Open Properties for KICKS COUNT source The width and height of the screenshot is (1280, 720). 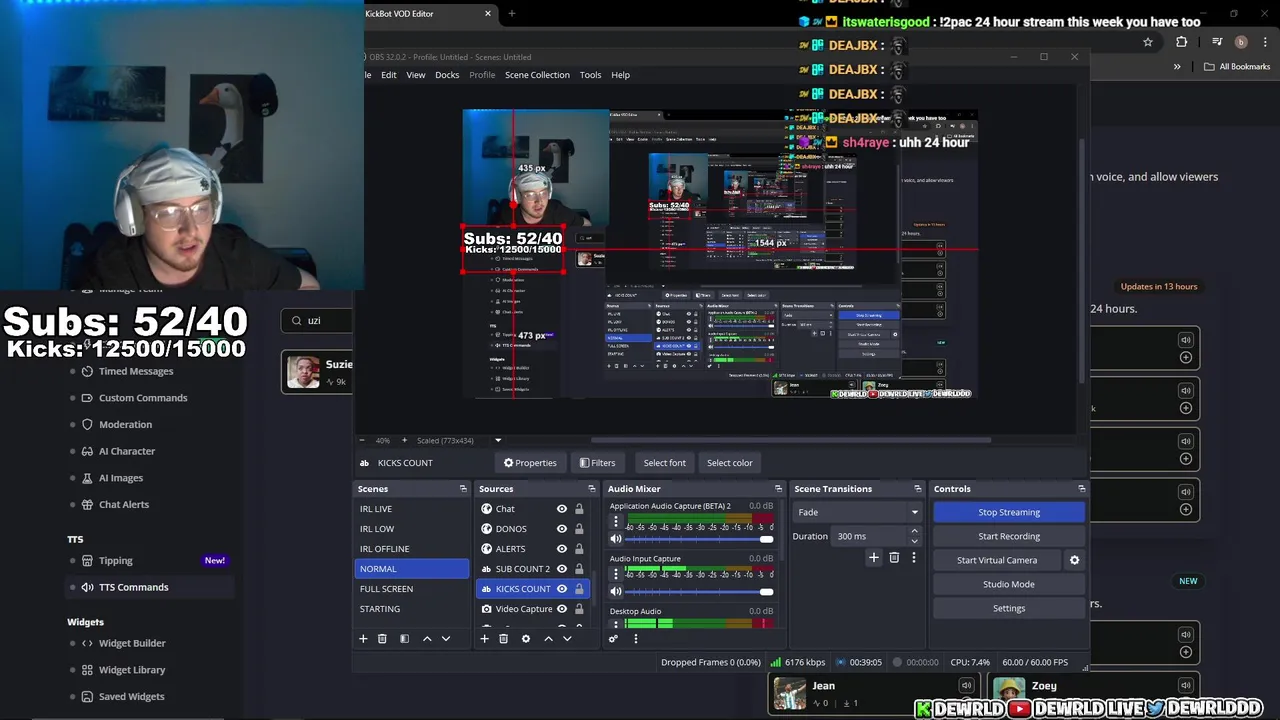coord(530,463)
